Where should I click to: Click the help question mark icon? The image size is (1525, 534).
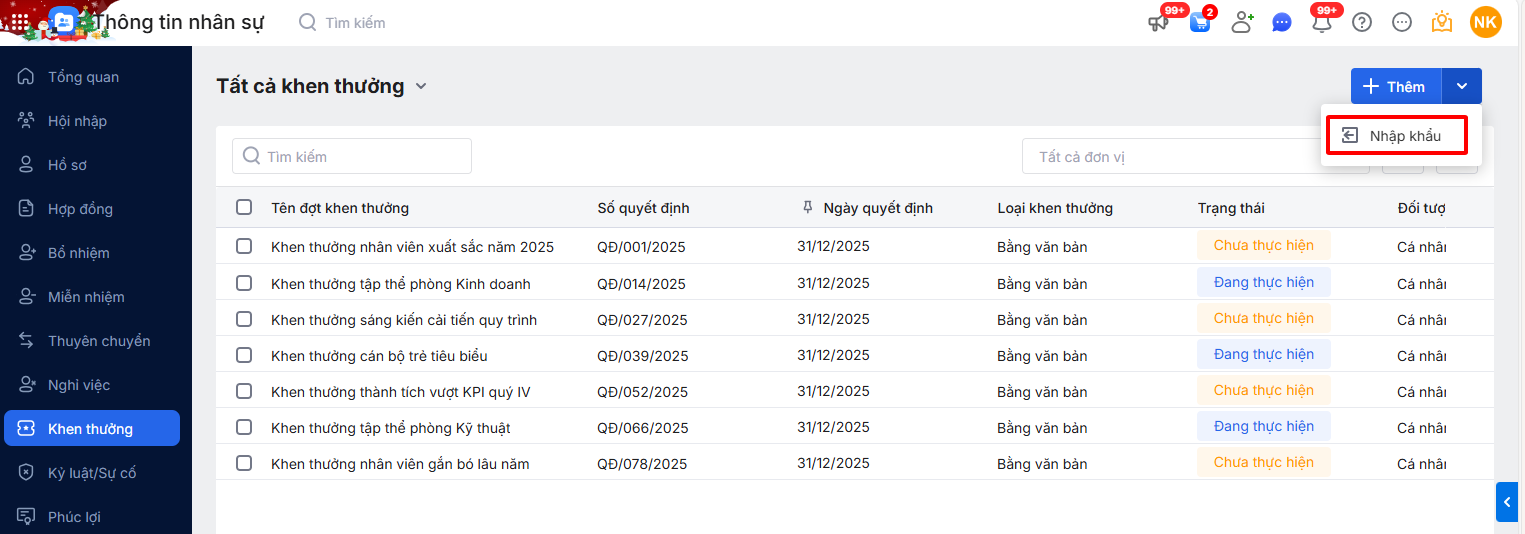[x=1362, y=23]
